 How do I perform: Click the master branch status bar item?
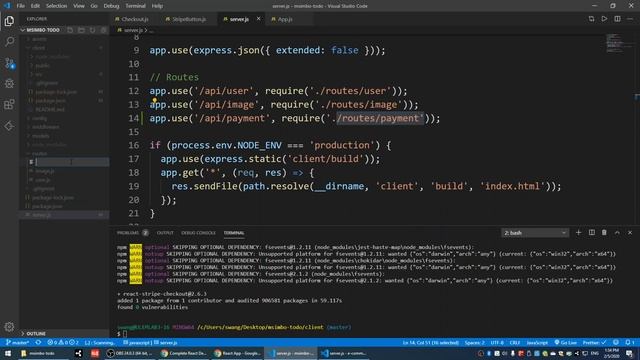click(x=18, y=342)
